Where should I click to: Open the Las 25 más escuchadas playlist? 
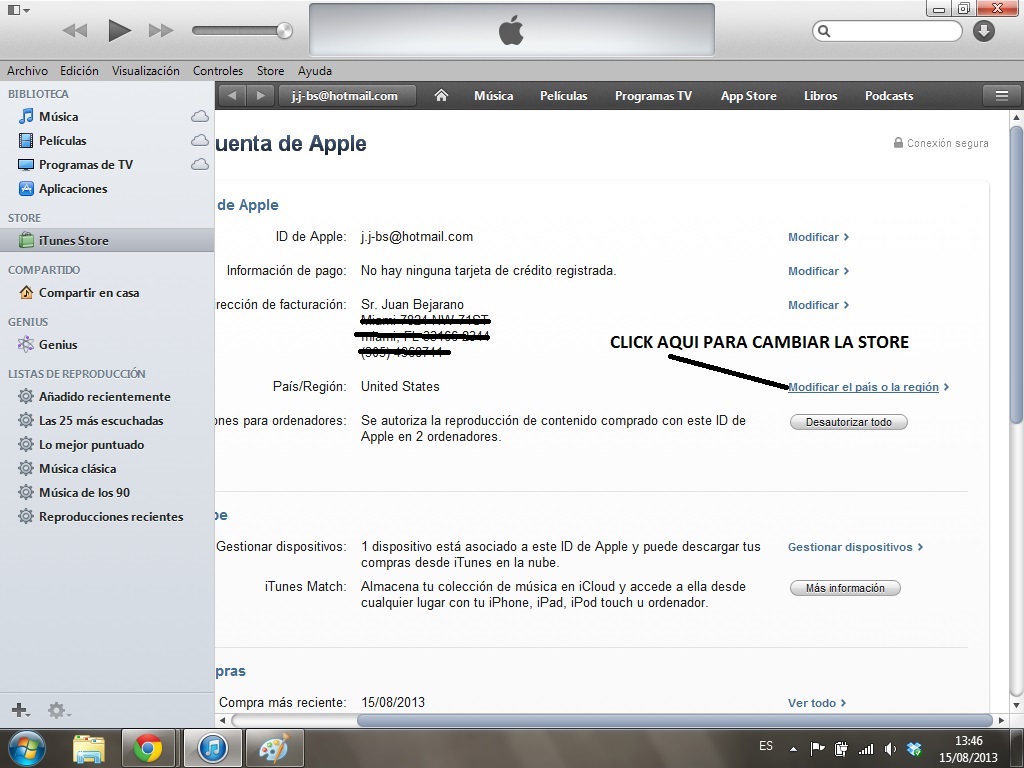(x=101, y=421)
